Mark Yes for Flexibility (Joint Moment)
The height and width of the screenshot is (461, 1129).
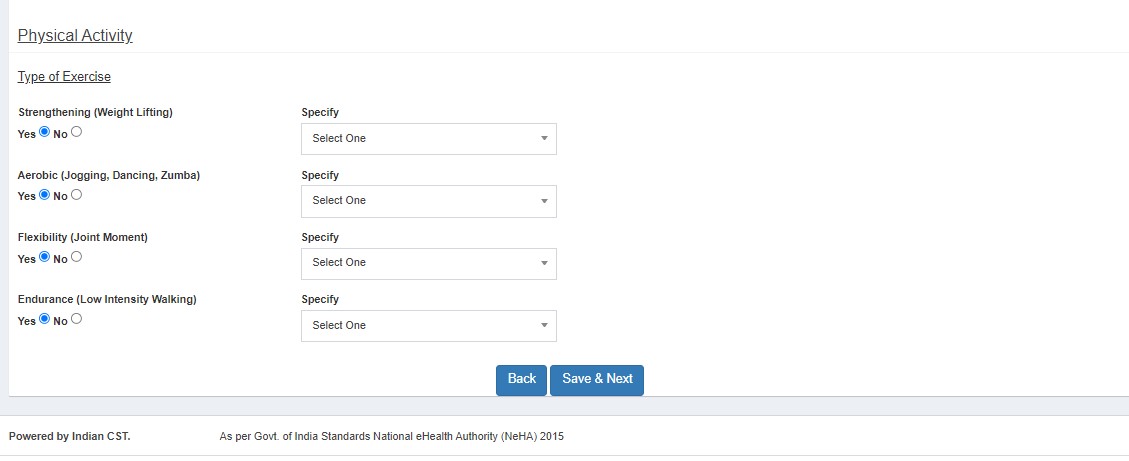pos(44,257)
